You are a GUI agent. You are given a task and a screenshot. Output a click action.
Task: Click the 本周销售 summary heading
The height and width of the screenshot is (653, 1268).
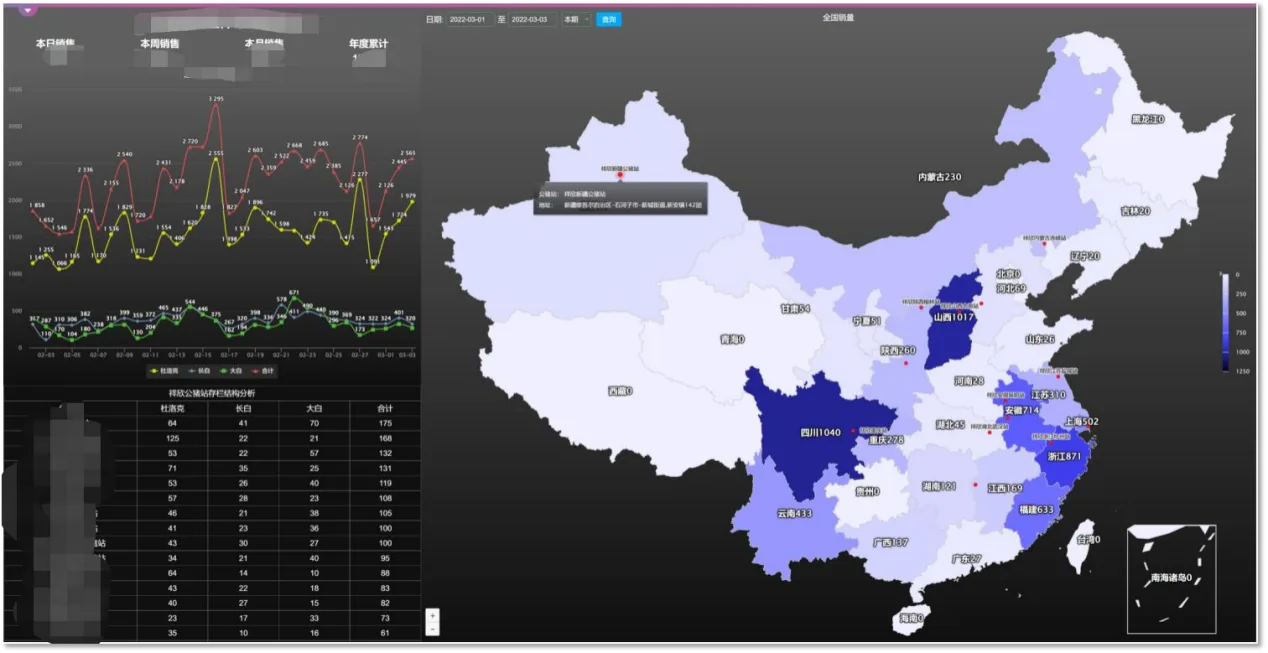click(x=160, y=44)
